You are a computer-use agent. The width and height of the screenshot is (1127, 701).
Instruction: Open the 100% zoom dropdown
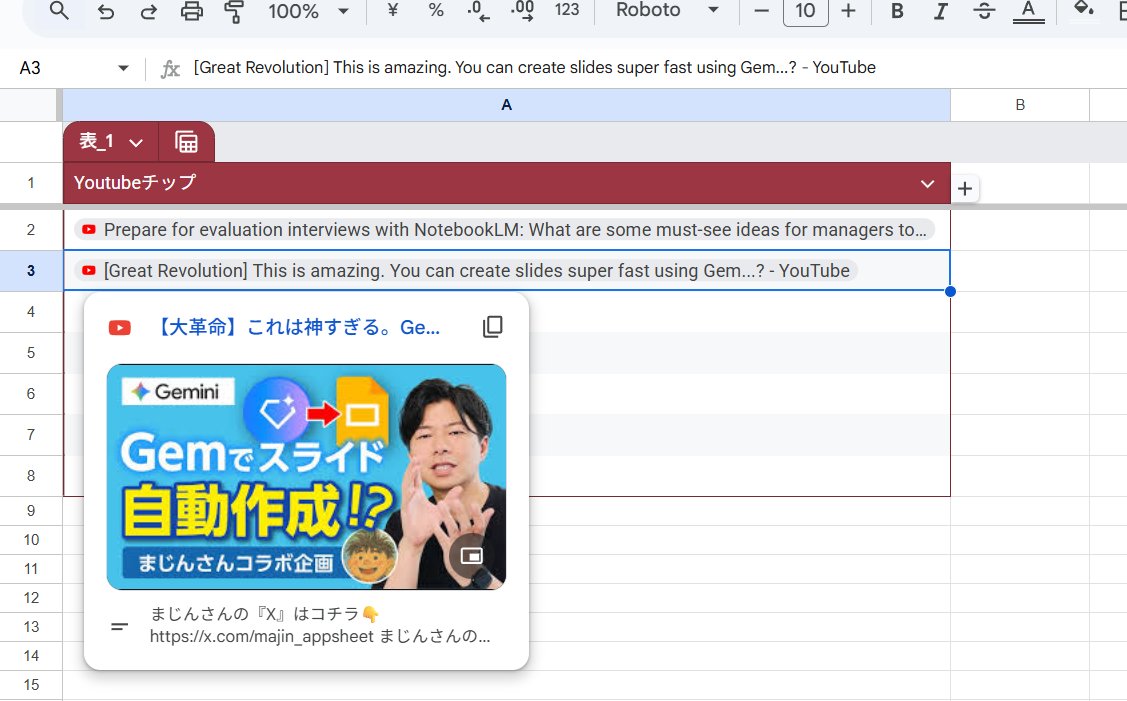pyautogui.click(x=308, y=12)
